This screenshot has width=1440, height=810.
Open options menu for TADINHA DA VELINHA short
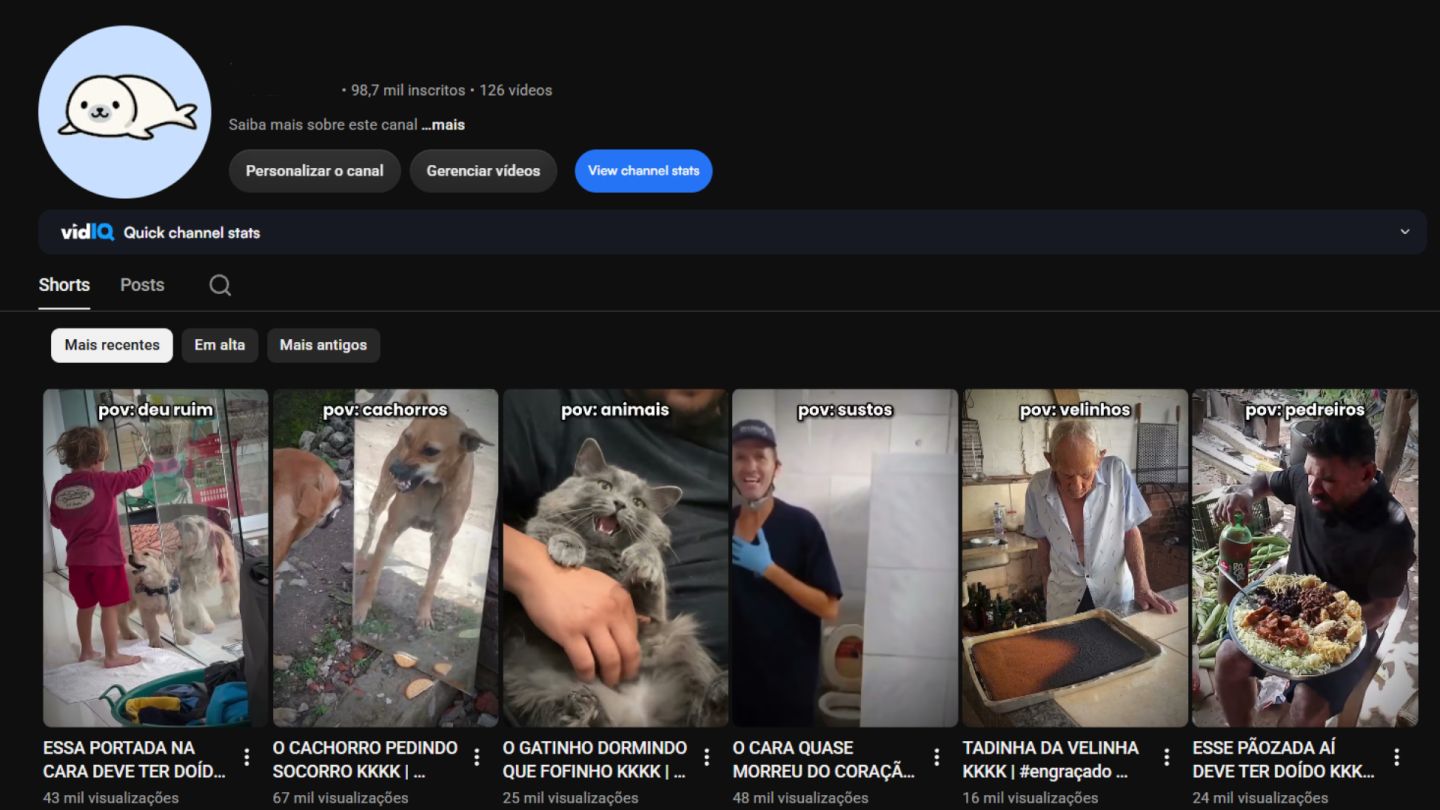[1167, 757]
